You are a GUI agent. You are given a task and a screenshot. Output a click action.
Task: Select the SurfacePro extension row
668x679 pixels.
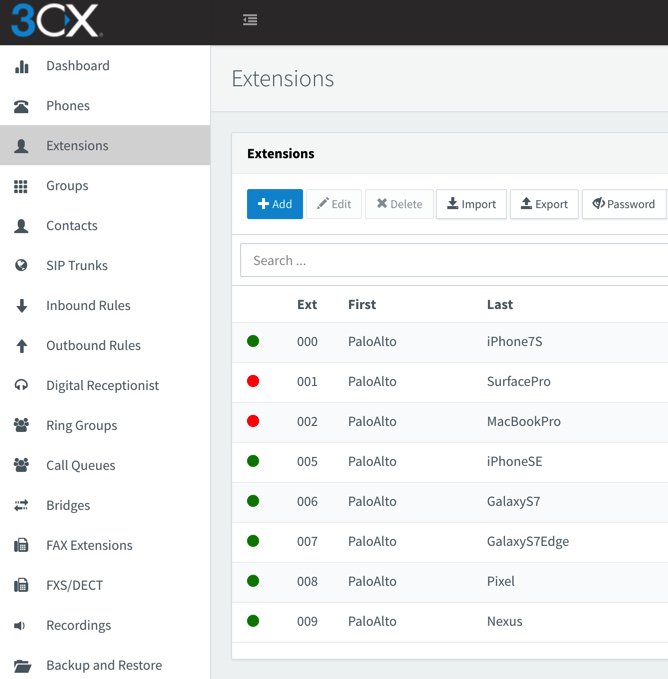tap(450, 382)
